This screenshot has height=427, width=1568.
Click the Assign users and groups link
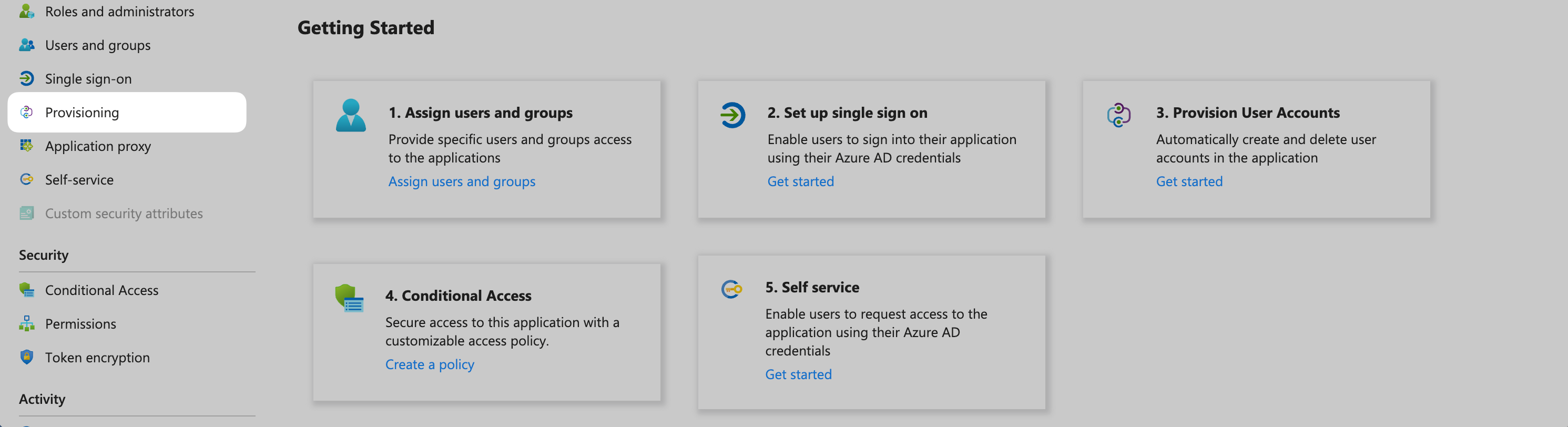461,181
